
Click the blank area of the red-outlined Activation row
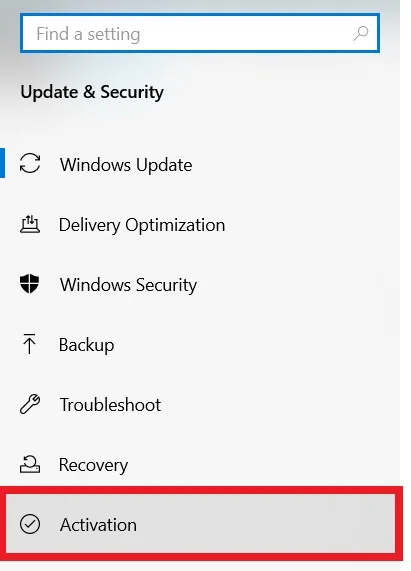point(266,524)
